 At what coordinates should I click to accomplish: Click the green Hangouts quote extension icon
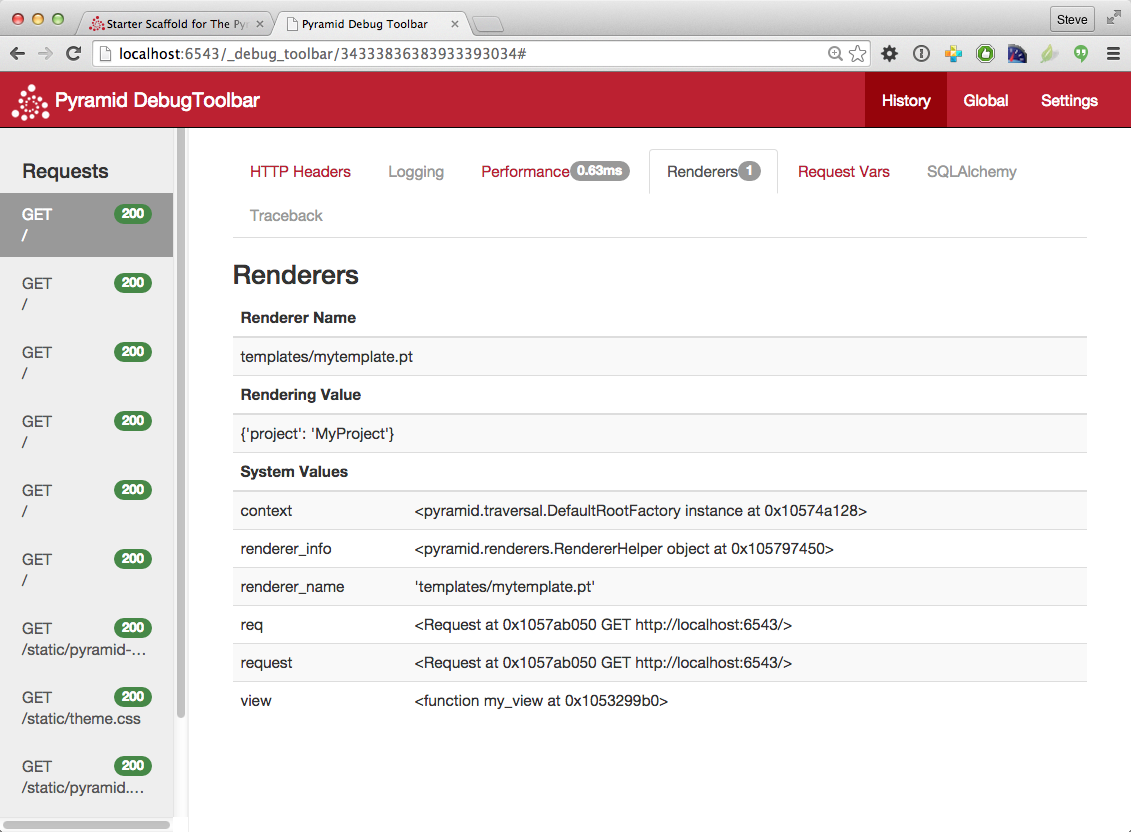(1080, 54)
